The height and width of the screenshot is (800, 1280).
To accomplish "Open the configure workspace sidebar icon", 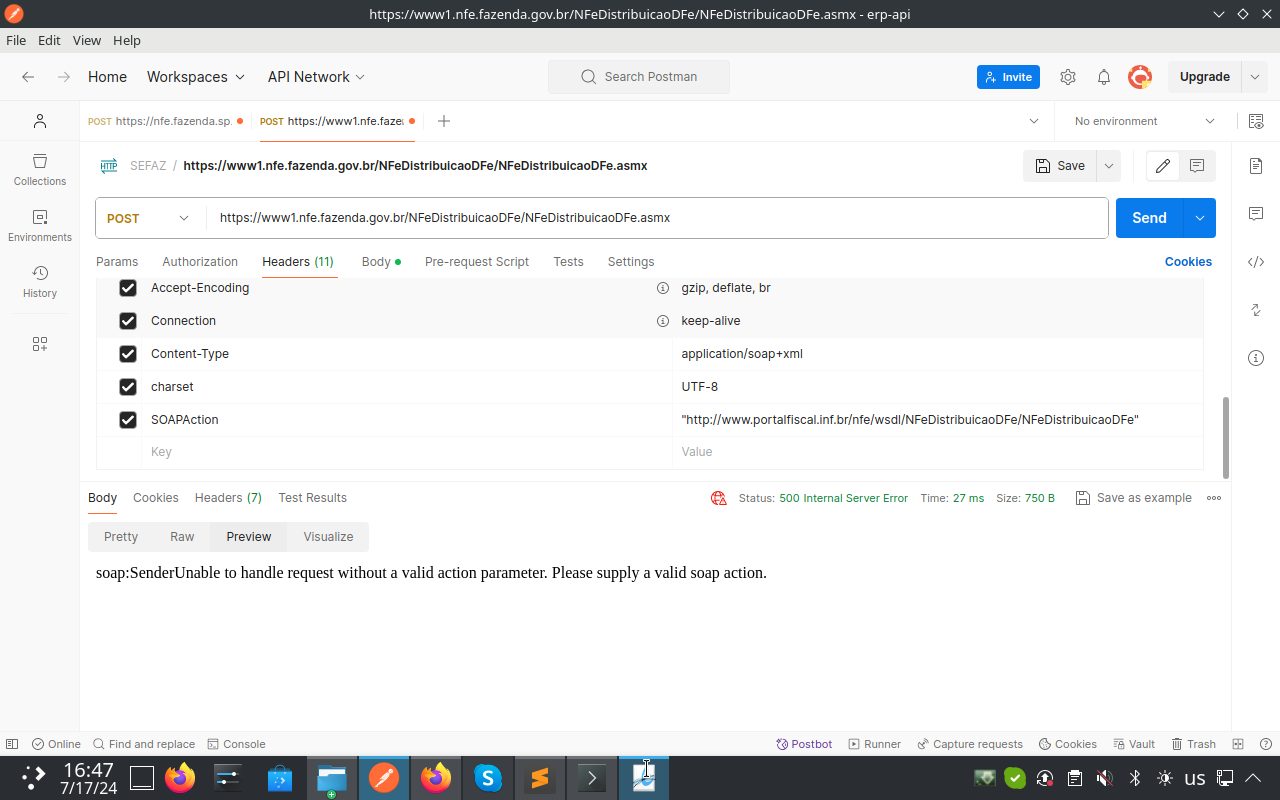I will 40,344.
